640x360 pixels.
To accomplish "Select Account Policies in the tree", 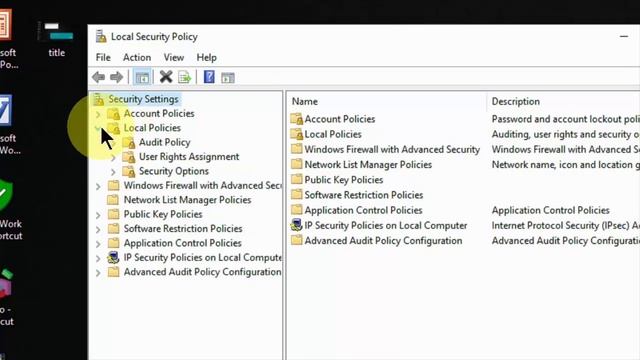I will tap(159, 113).
